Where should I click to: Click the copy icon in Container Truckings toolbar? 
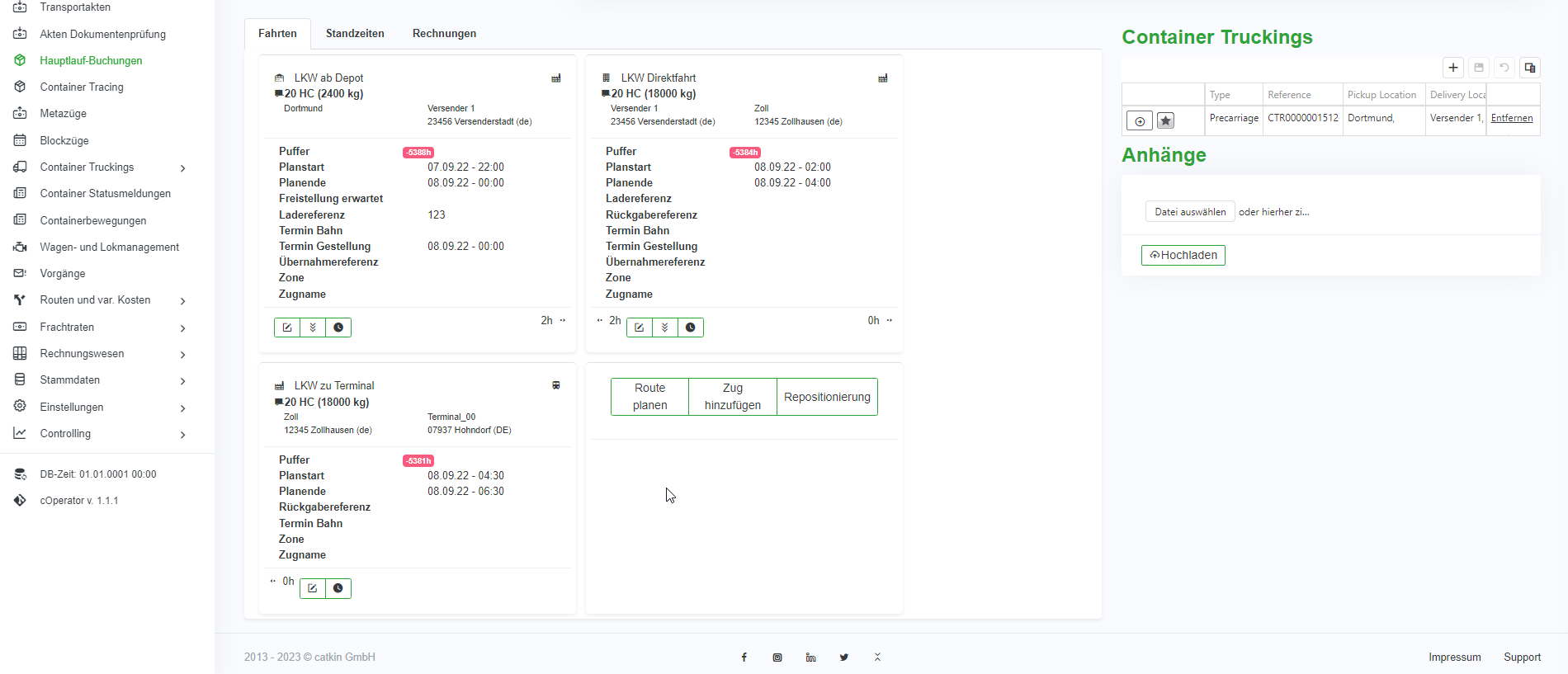point(1529,68)
